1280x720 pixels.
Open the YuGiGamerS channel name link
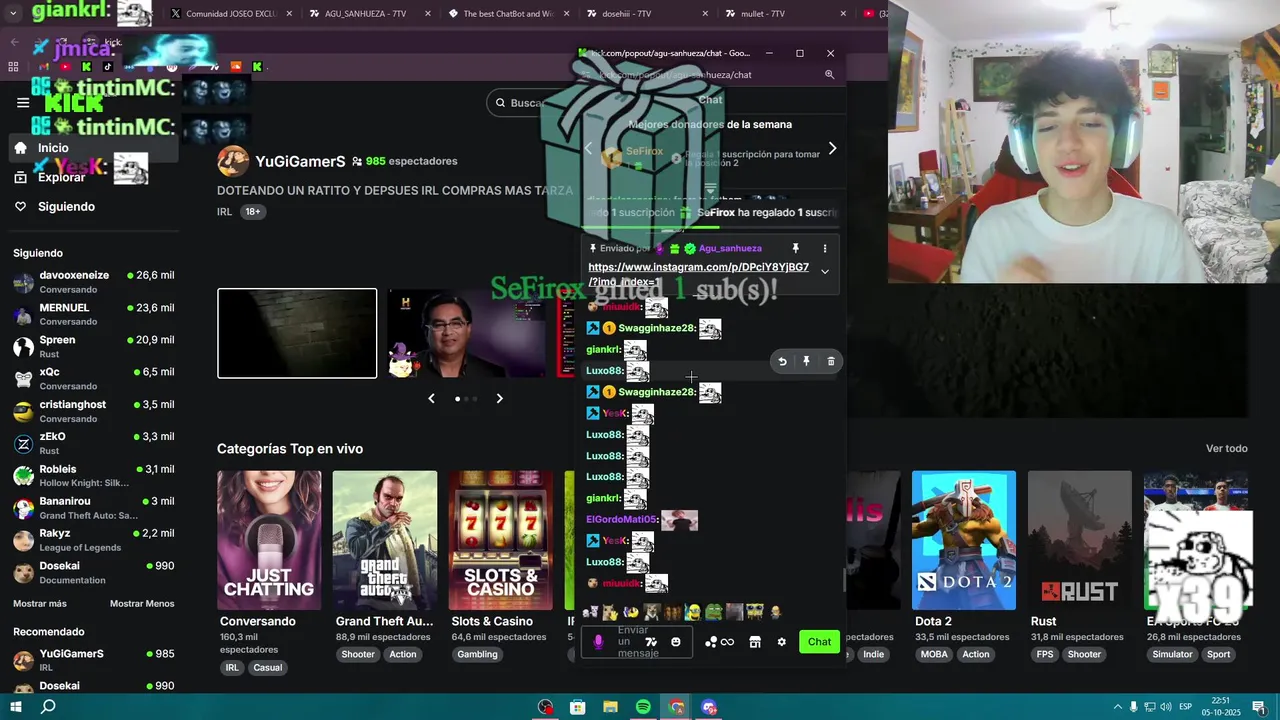pos(300,161)
